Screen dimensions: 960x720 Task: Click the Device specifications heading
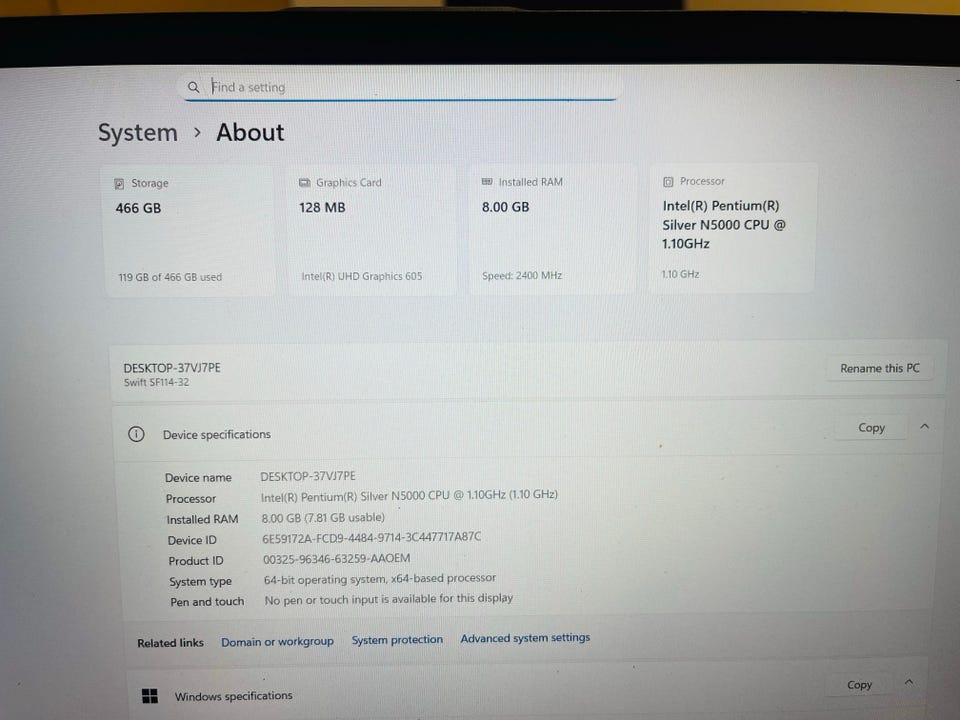pyautogui.click(x=217, y=435)
